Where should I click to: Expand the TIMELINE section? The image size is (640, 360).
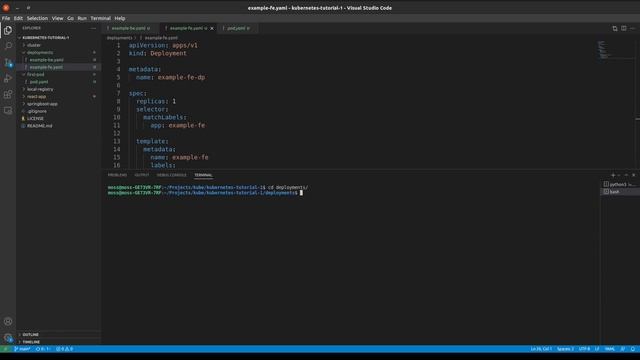(x=59, y=342)
